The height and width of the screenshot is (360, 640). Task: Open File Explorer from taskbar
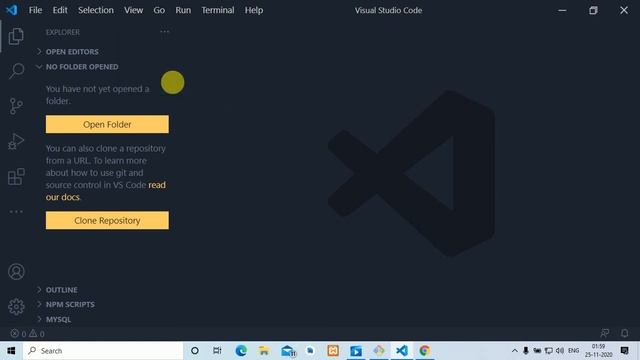[x=264, y=351]
